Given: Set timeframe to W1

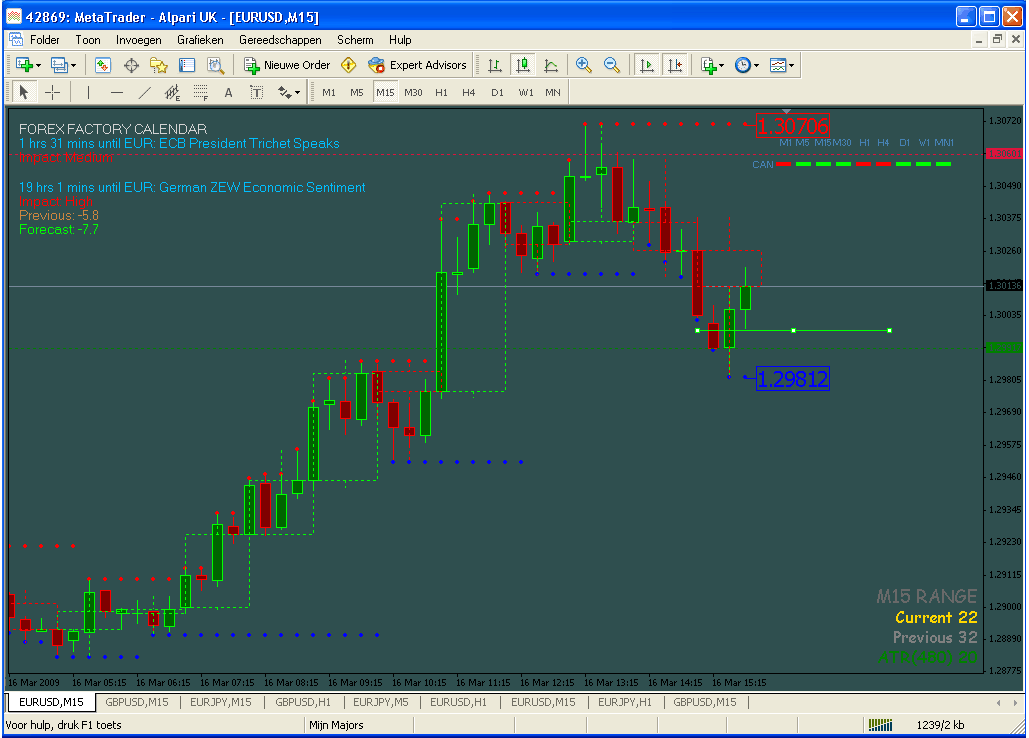Looking at the screenshot, I should (x=526, y=92).
